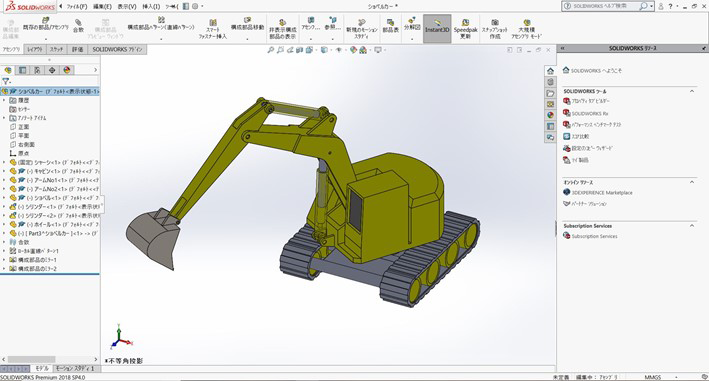Expand the アームNo1<1> component node

pos(5,180)
